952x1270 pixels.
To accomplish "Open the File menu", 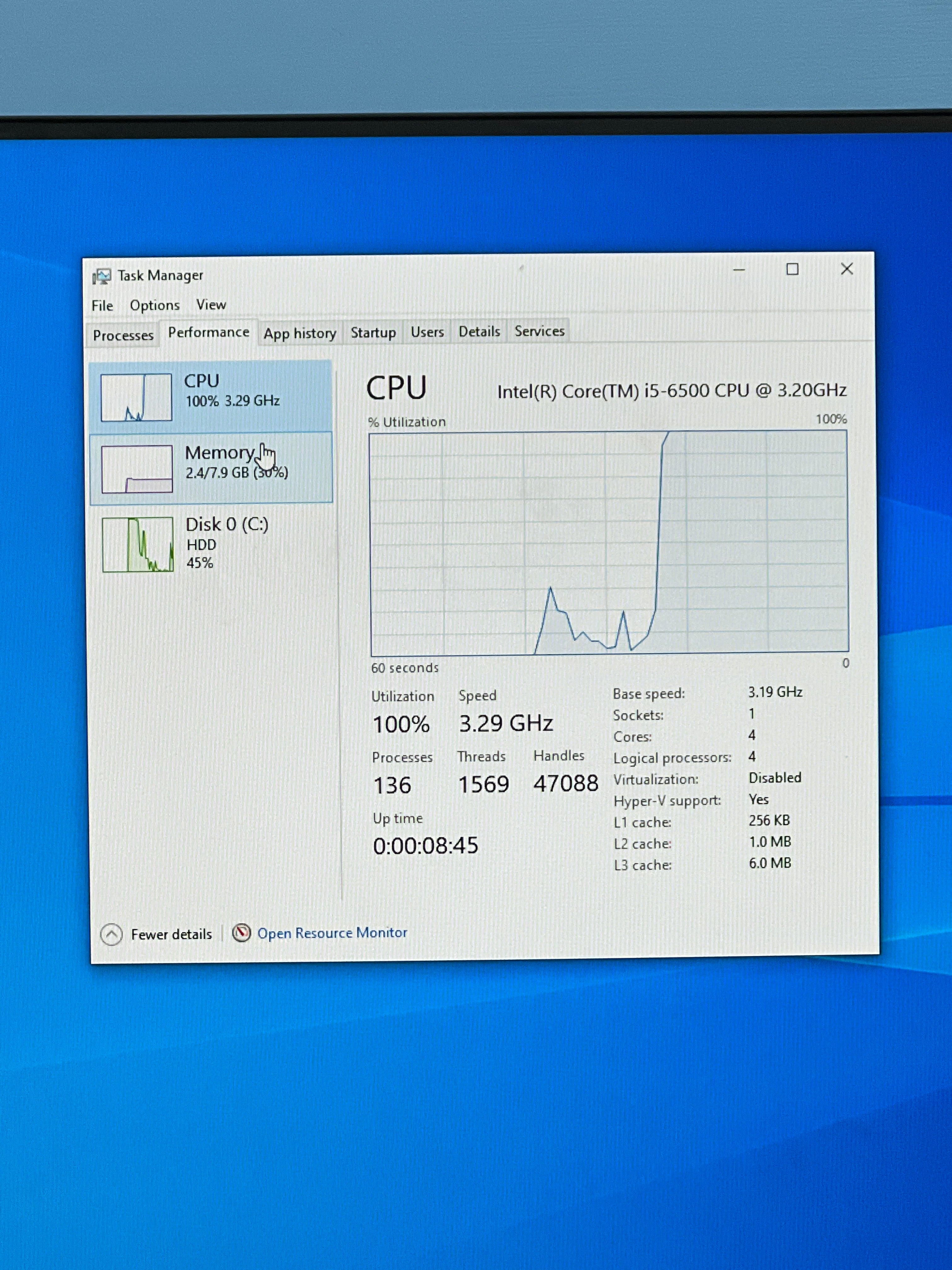I will pyautogui.click(x=102, y=306).
